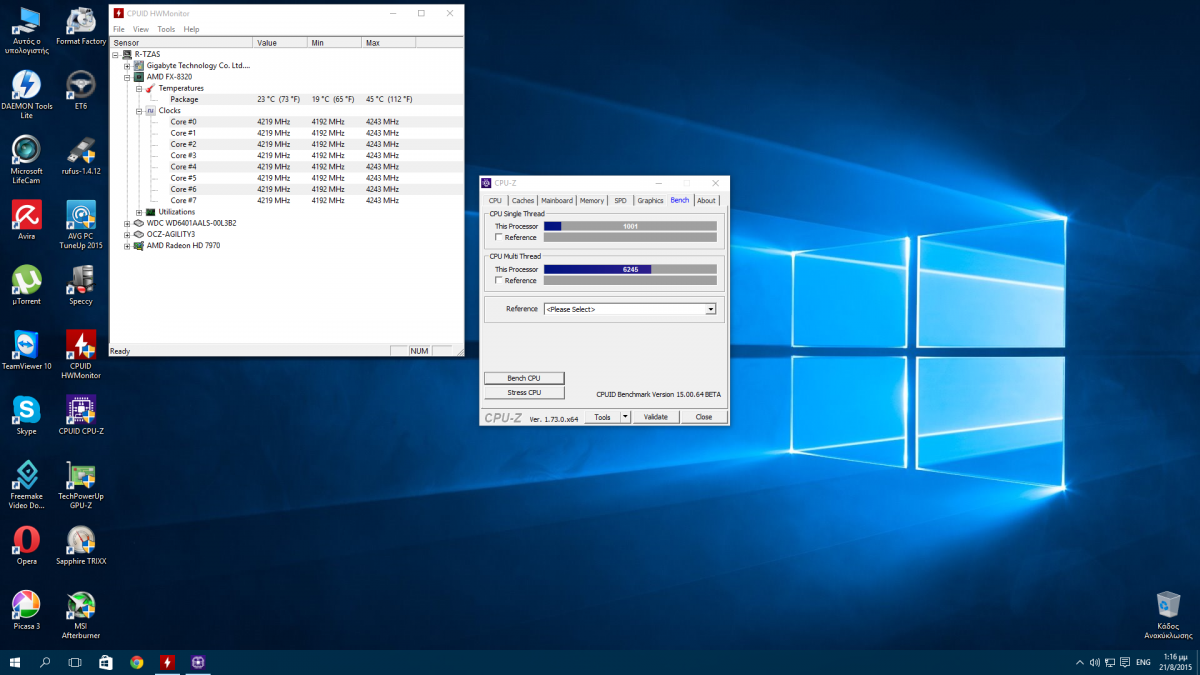Viewport: 1200px width, 675px height.
Task: Open TeamViewer 10 desktop shortcut
Action: tap(27, 350)
